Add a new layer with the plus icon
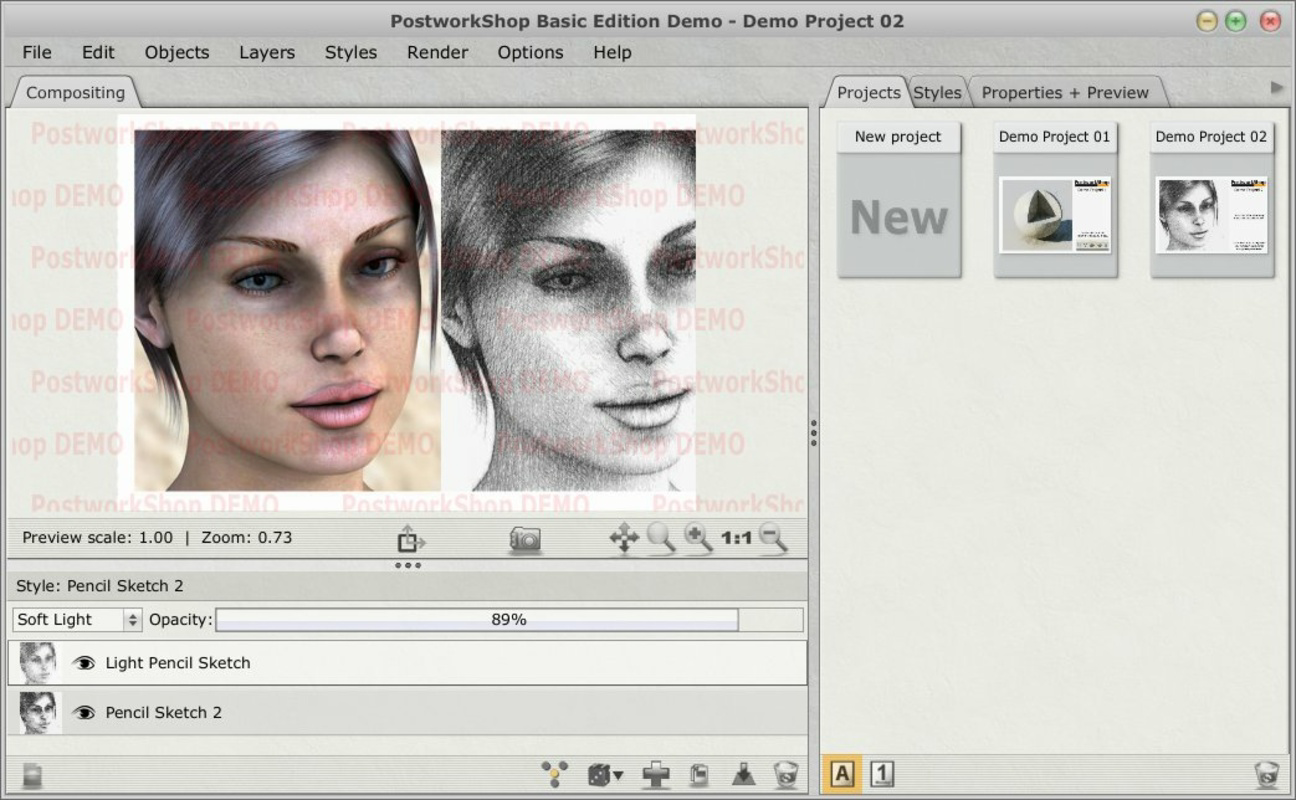The width and height of the screenshot is (1296, 800). click(656, 774)
